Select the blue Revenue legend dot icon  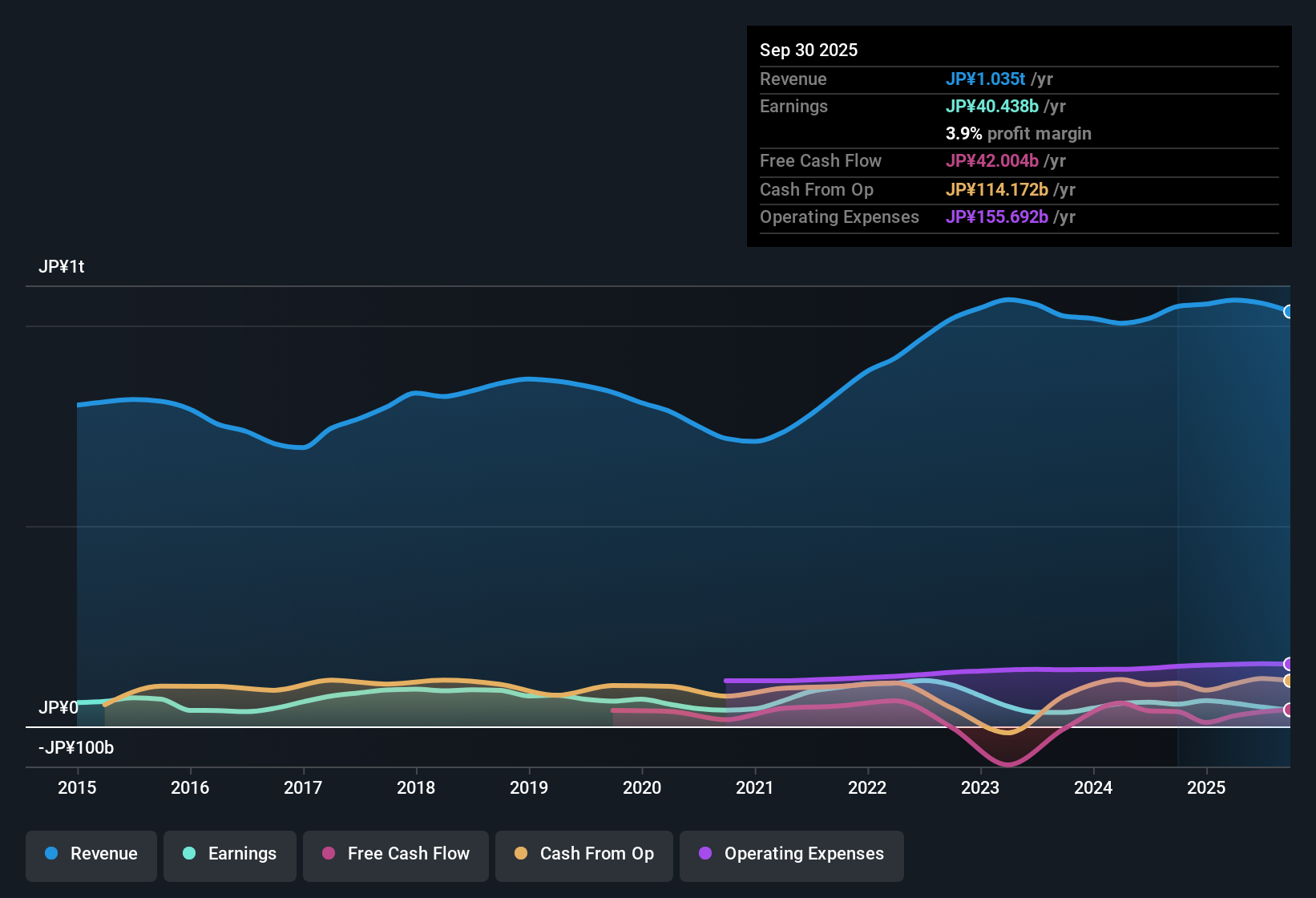(x=50, y=854)
